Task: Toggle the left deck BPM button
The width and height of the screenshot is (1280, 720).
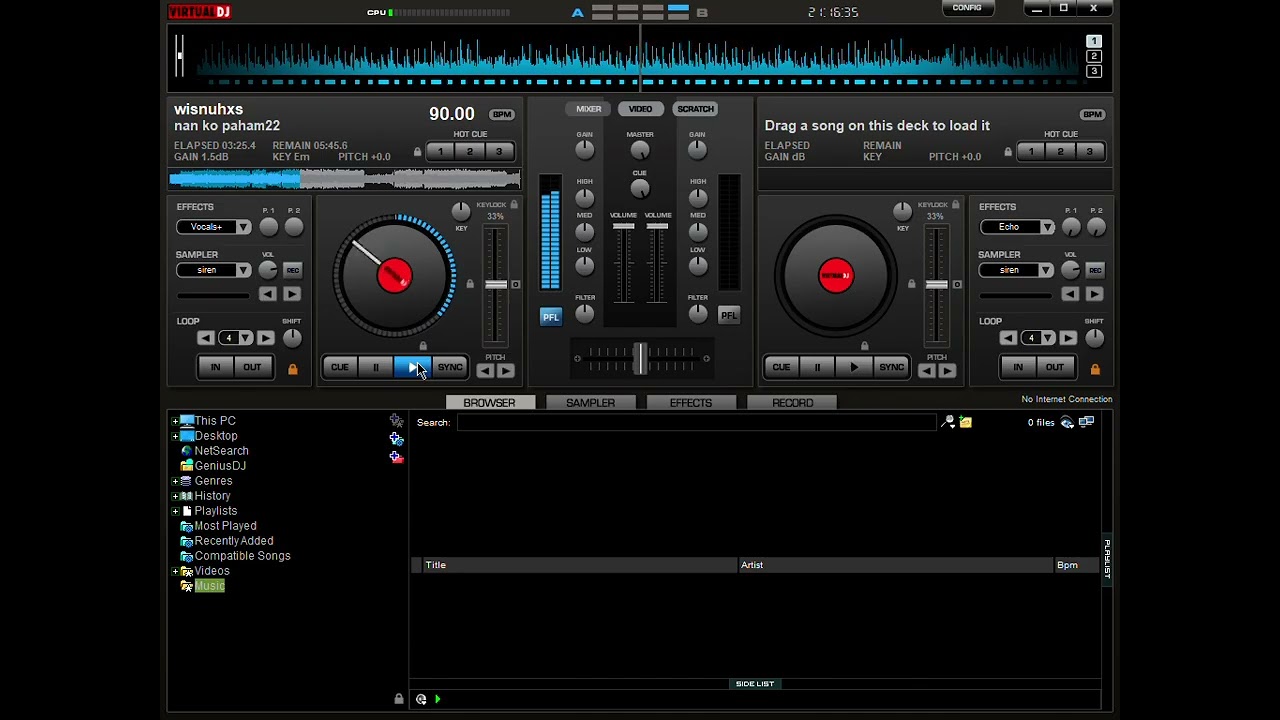Action: pyautogui.click(x=502, y=114)
